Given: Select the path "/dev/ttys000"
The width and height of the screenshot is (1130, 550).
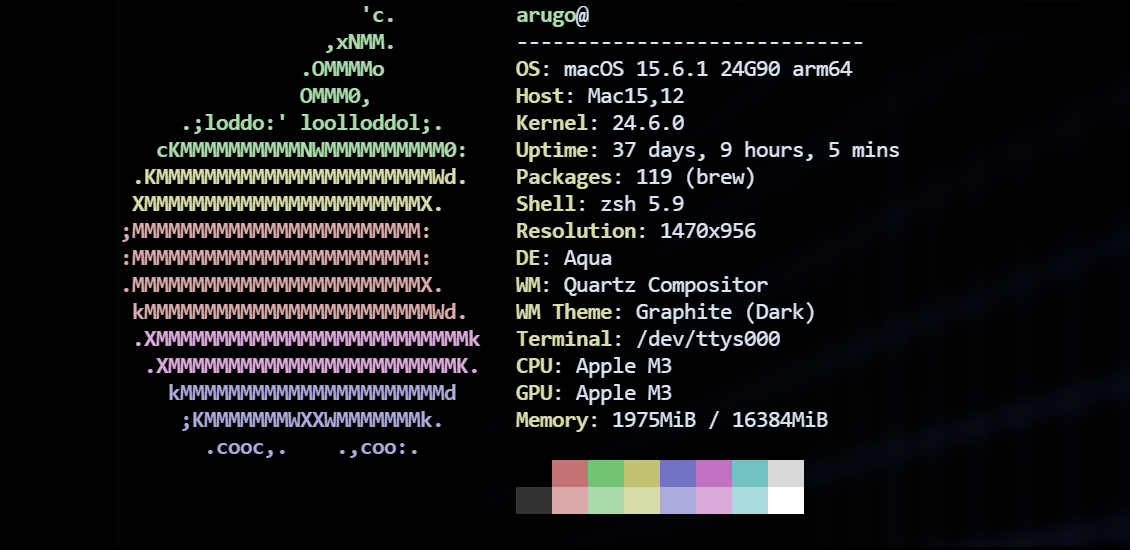Looking at the screenshot, I should [708, 340].
